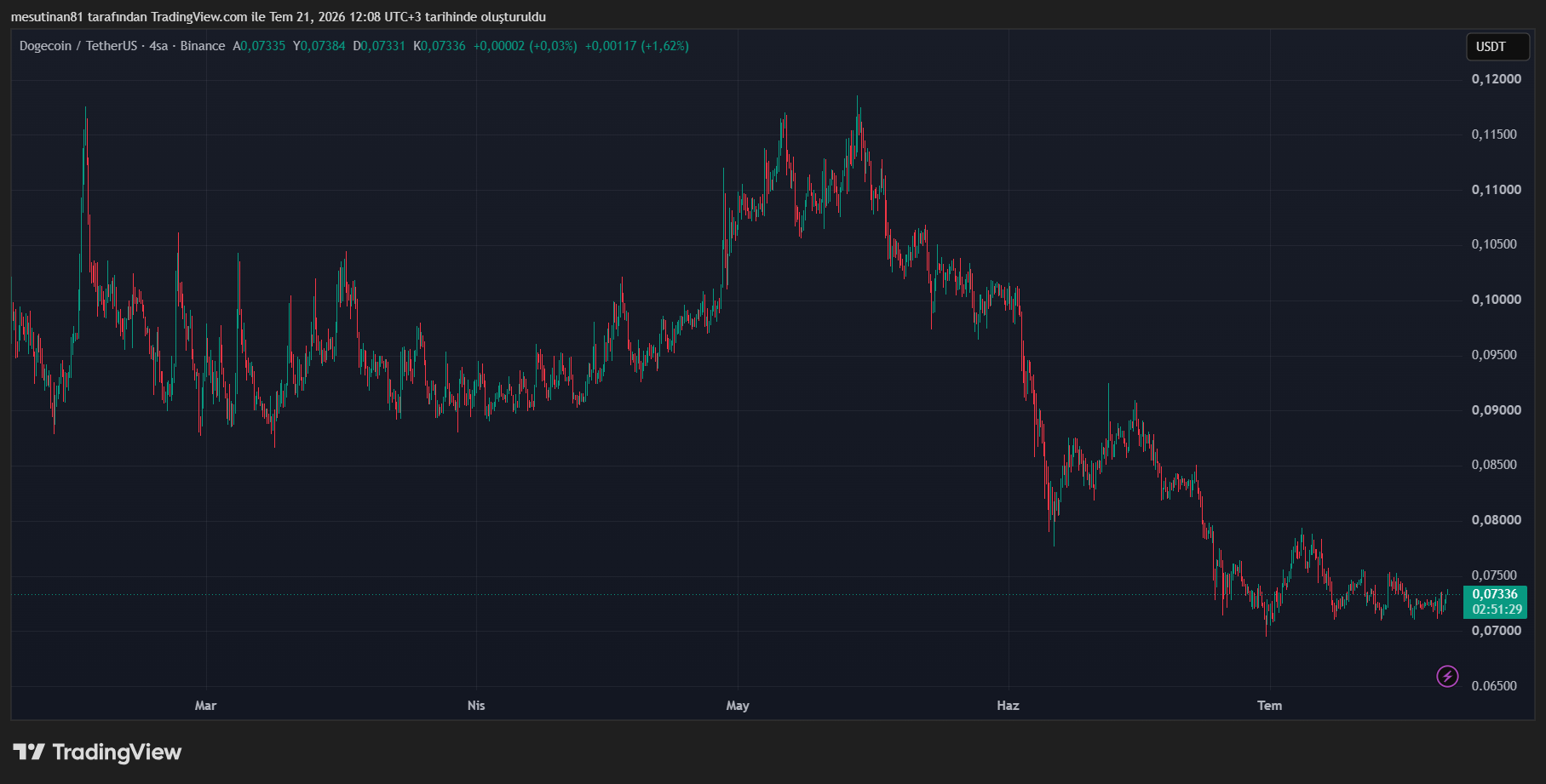Click the Dogecoin / TetherUS symbol title
The height and width of the screenshot is (784, 1546).
(x=78, y=46)
